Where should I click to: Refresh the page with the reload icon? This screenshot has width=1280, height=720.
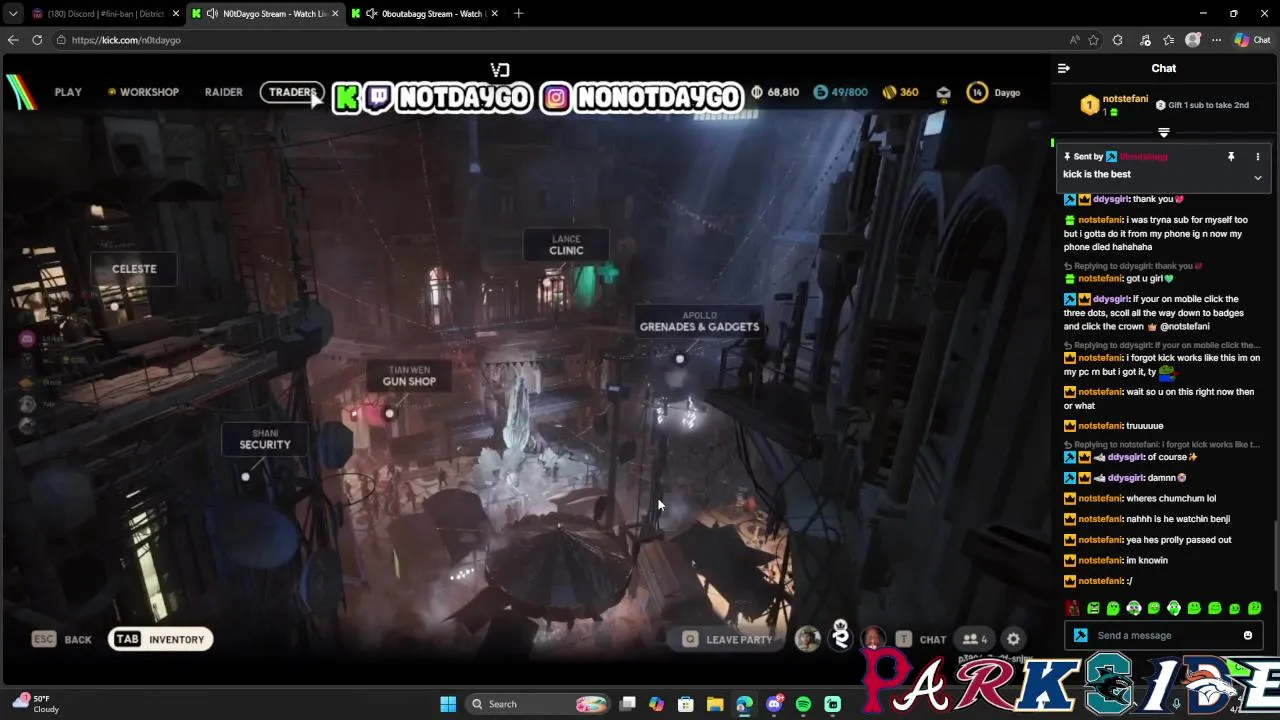pyautogui.click(x=37, y=40)
